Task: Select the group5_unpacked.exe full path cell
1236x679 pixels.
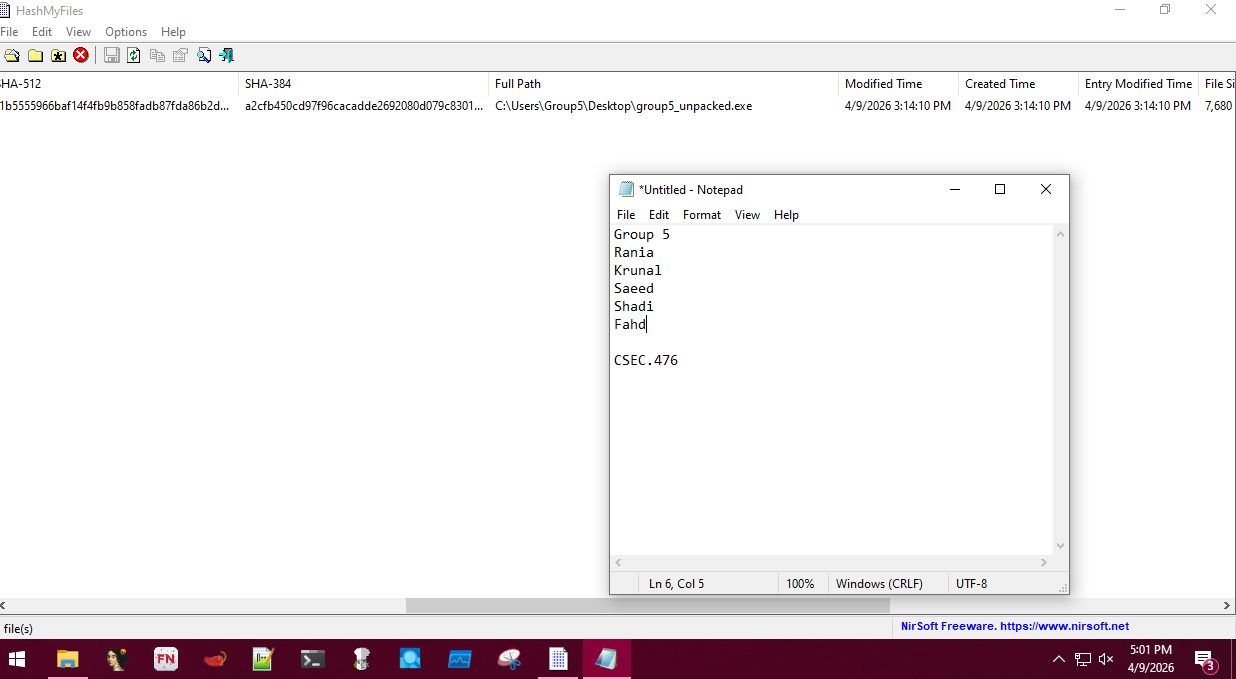Action: coord(623,106)
